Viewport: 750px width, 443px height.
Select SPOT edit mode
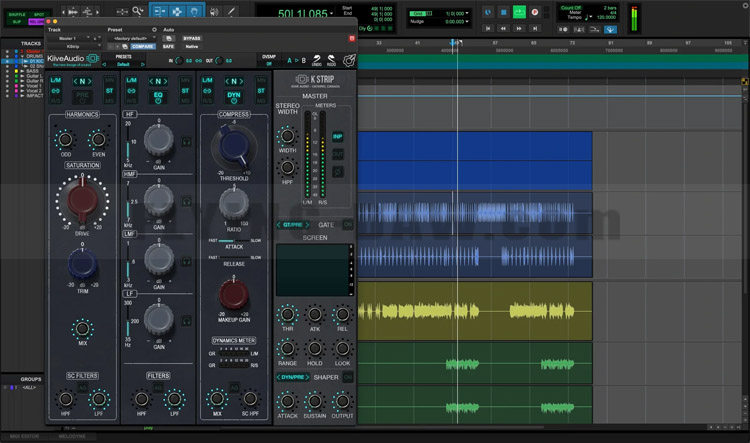[x=37, y=15]
